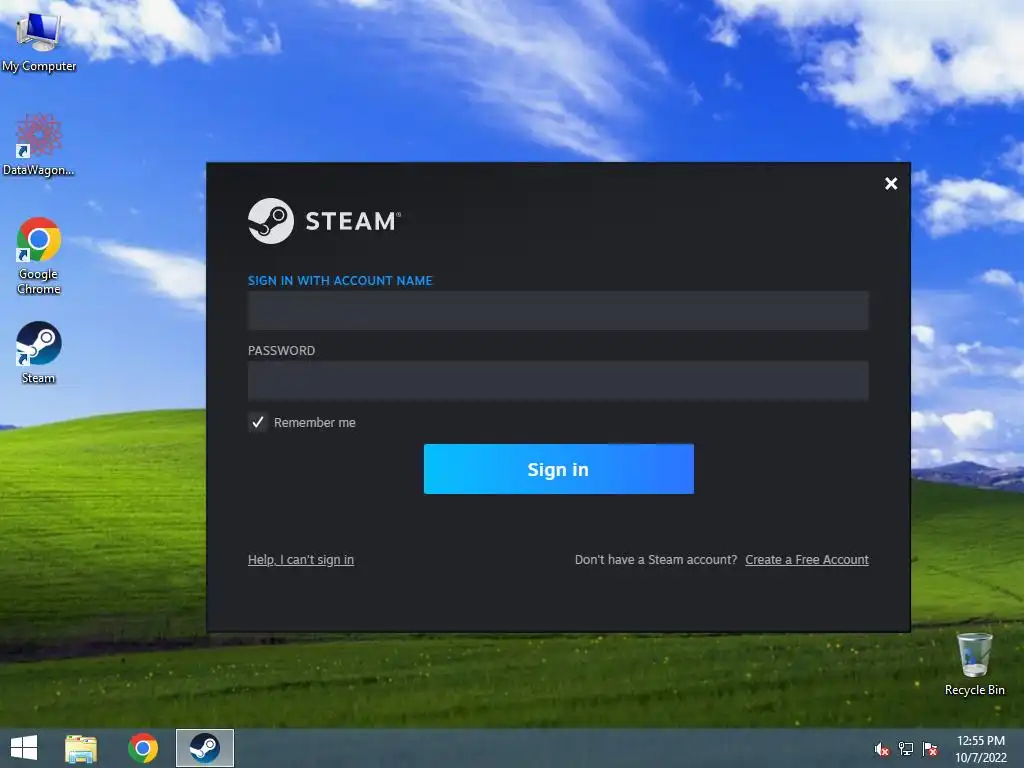Viewport: 1024px width, 768px height.
Task: Open the Action Center flag icon
Action: pyautogui.click(x=930, y=749)
